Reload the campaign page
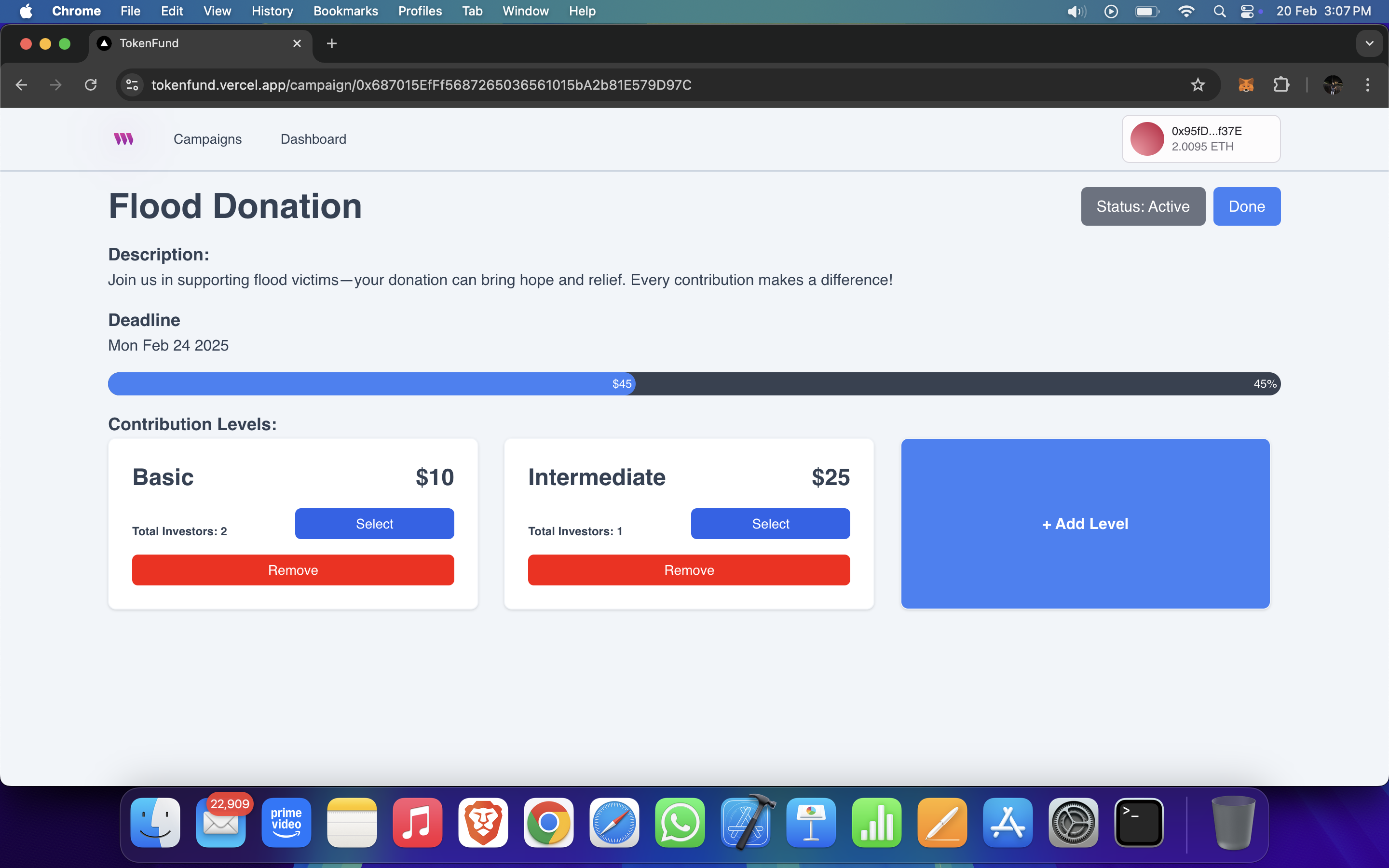Viewport: 1389px width, 868px height. coord(91,85)
